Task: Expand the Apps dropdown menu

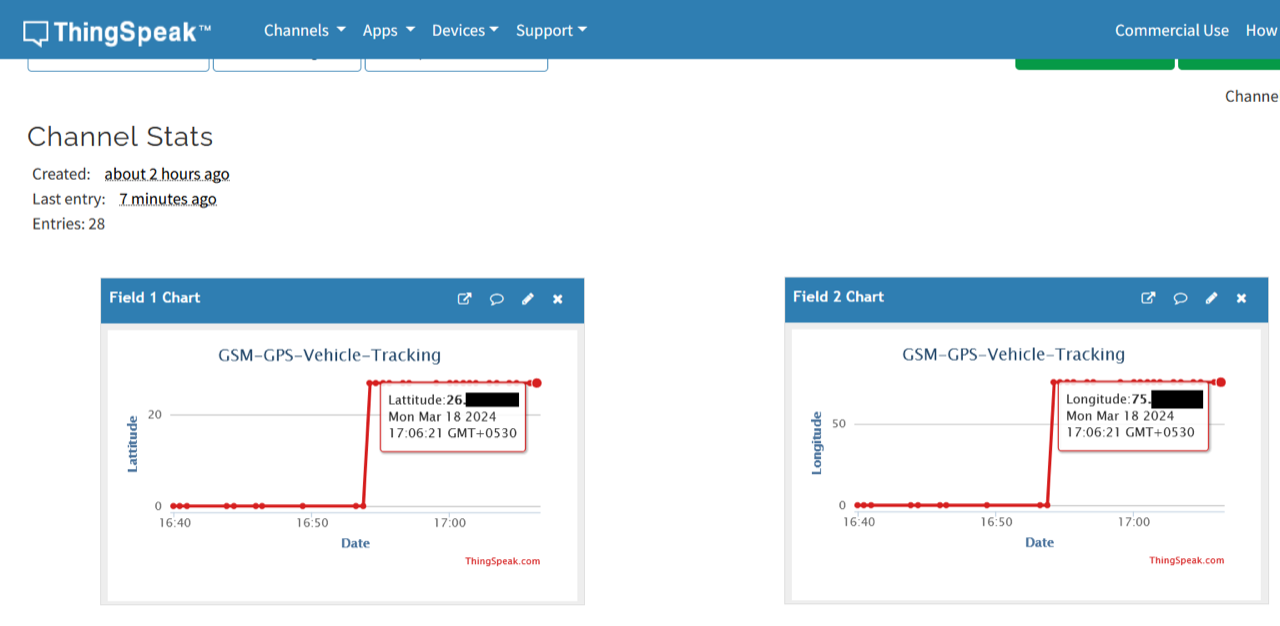Action: (389, 30)
